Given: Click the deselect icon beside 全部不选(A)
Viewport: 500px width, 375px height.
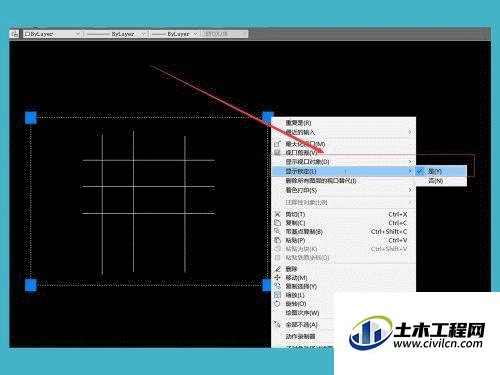Looking at the screenshot, I should (x=277, y=324).
